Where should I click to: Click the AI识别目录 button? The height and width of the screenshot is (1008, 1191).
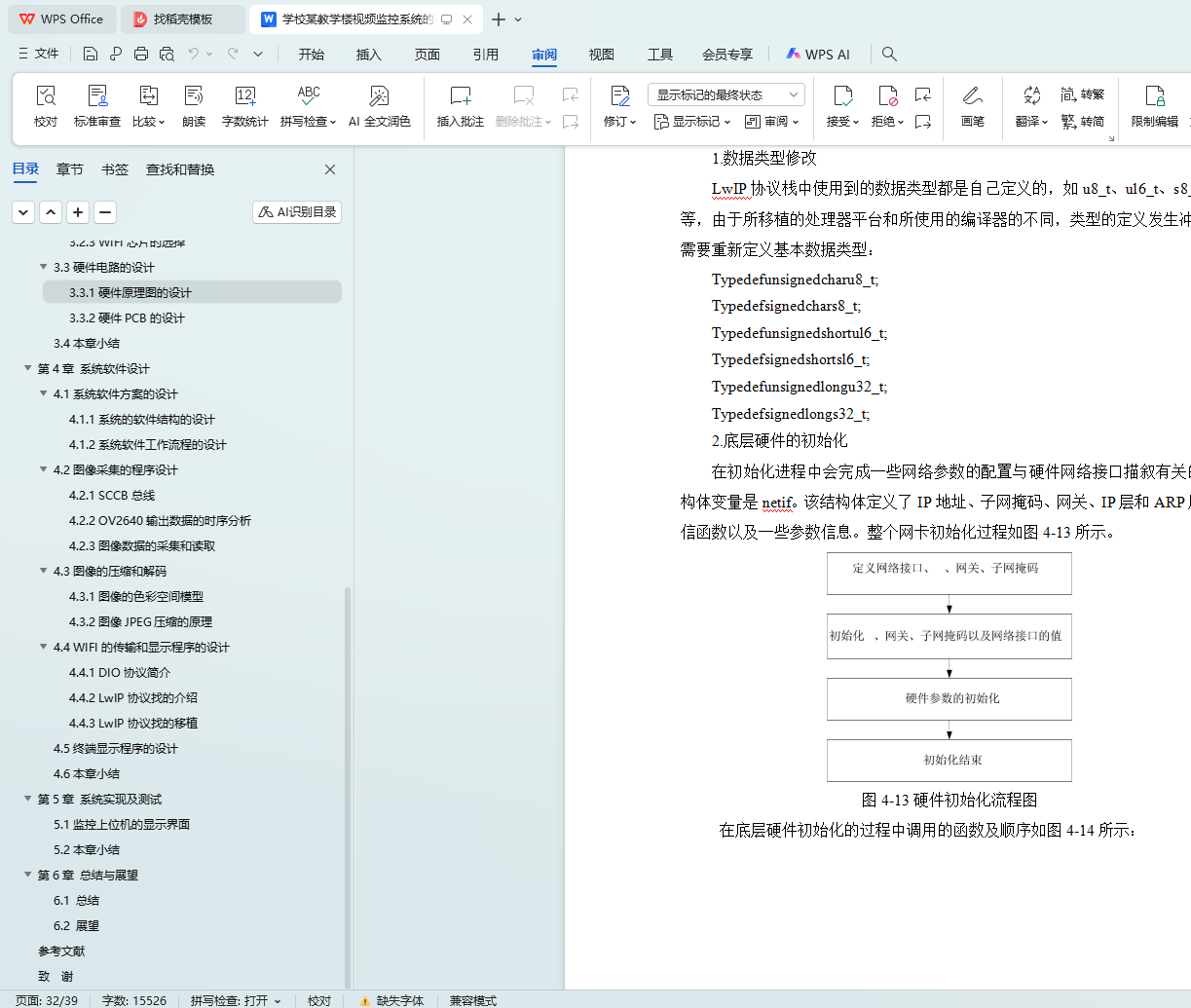pos(297,211)
